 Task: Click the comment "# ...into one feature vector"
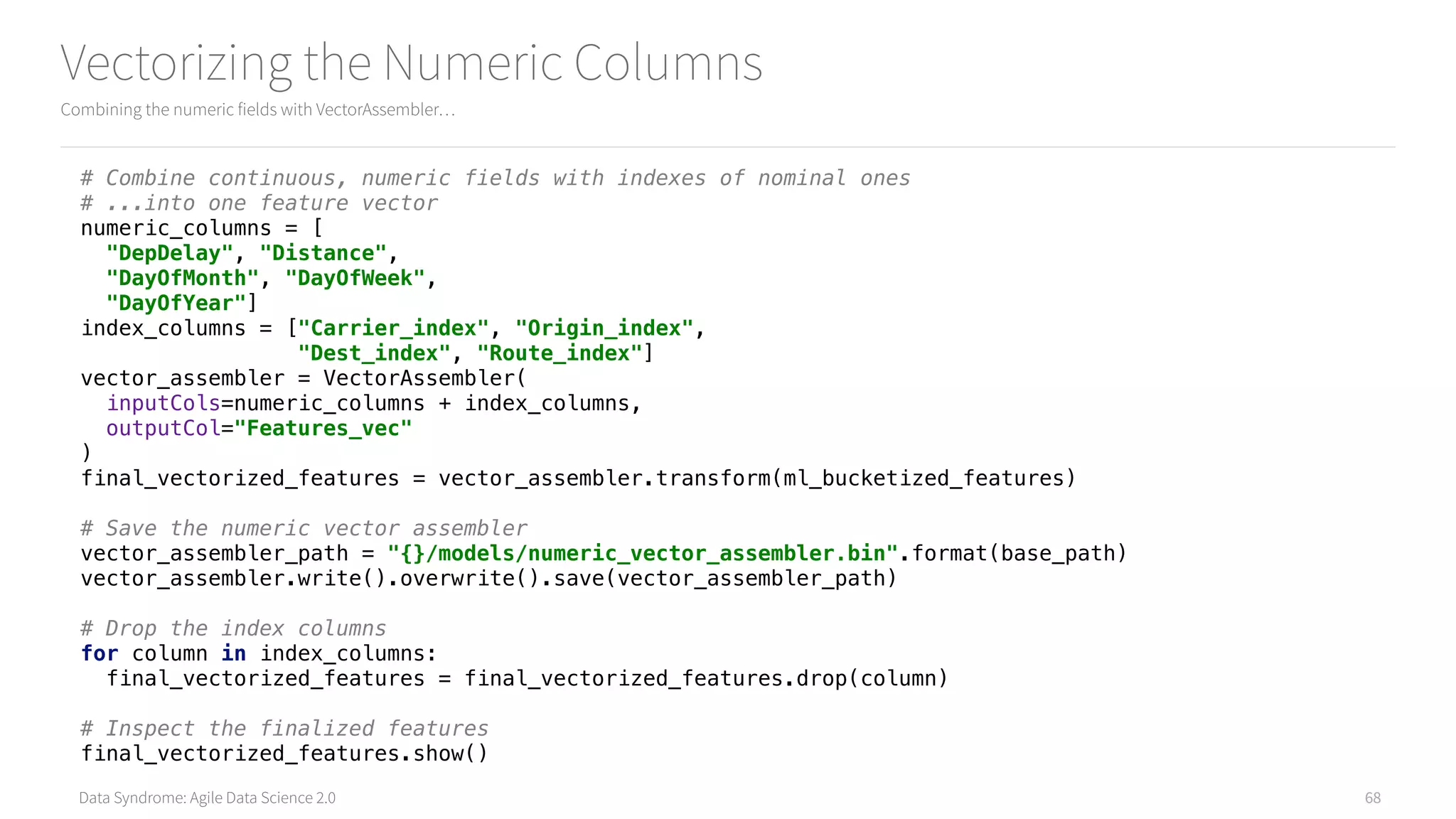point(259,203)
